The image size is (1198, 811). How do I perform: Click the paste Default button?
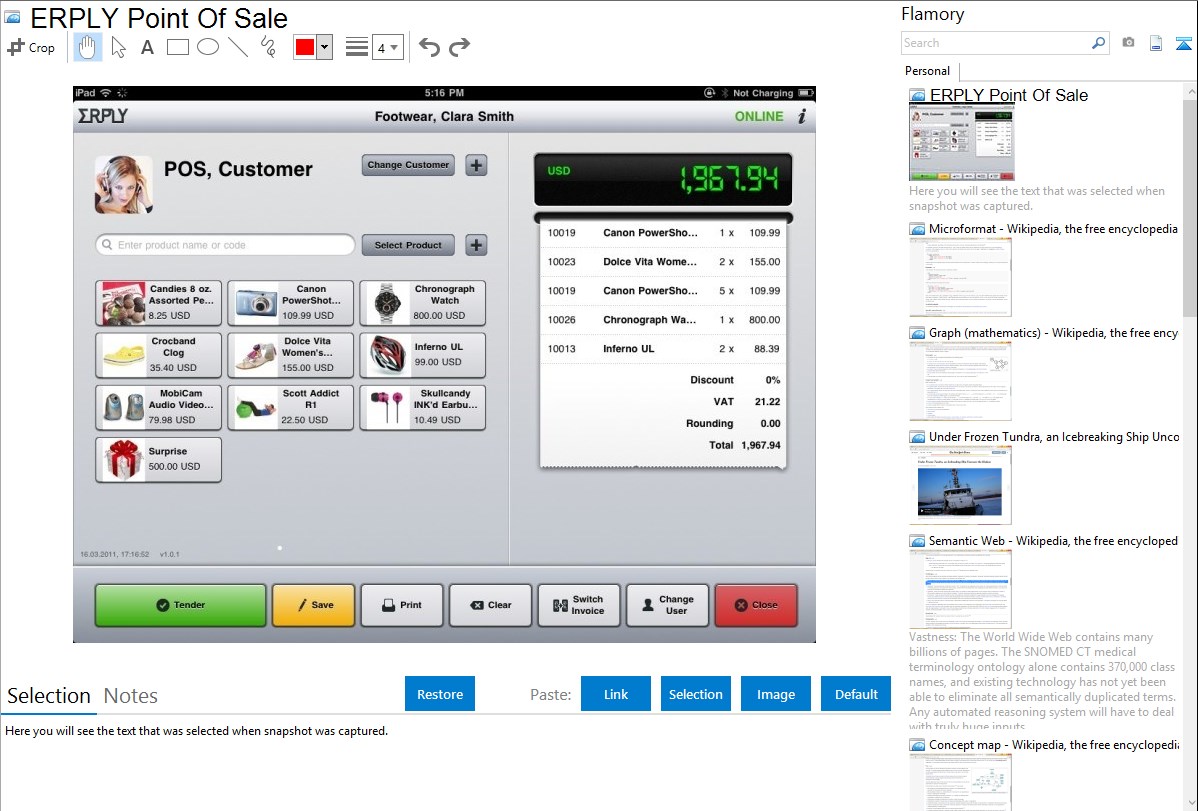pyautogui.click(x=856, y=694)
